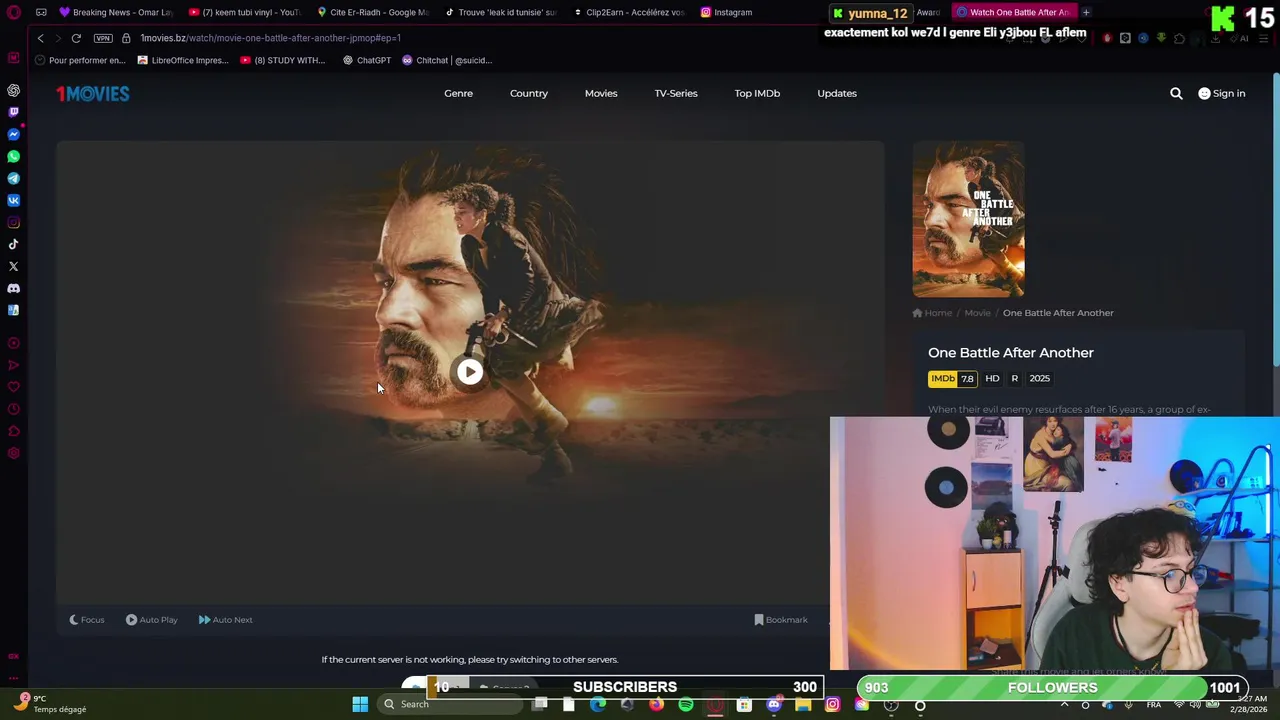This screenshot has width=1280, height=720.
Task: Switch to the Breaking News tab
Action: coord(116,12)
